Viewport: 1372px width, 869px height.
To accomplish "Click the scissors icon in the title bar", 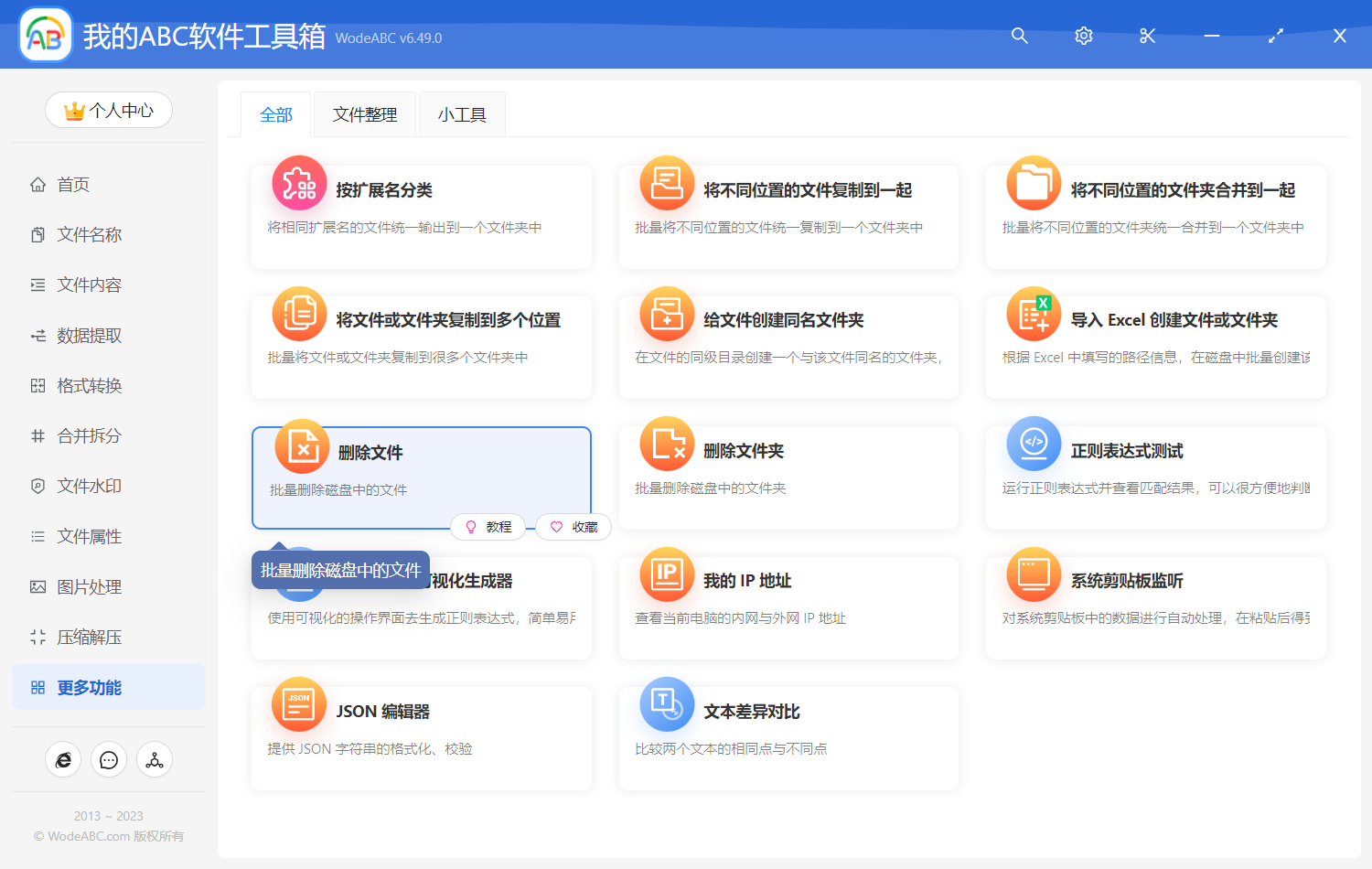I will pyautogui.click(x=1147, y=36).
